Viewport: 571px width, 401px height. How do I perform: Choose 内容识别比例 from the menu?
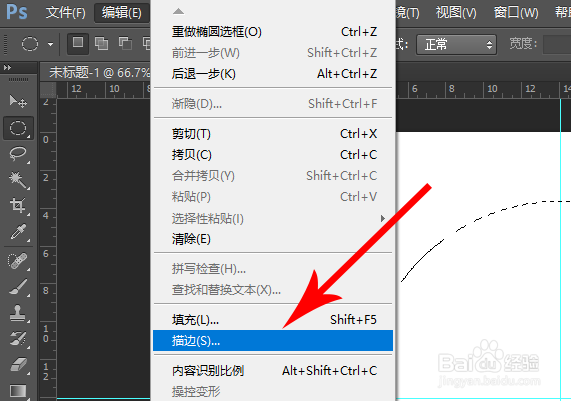click(273, 371)
